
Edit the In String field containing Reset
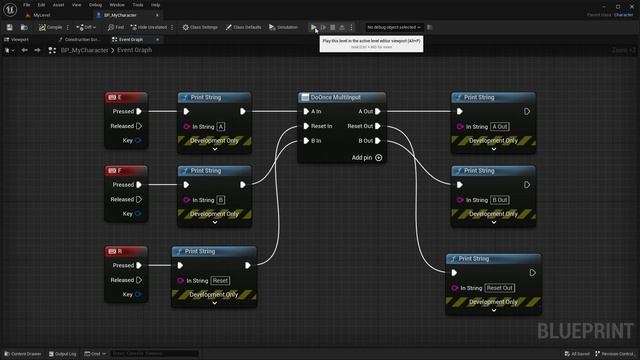point(220,280)
